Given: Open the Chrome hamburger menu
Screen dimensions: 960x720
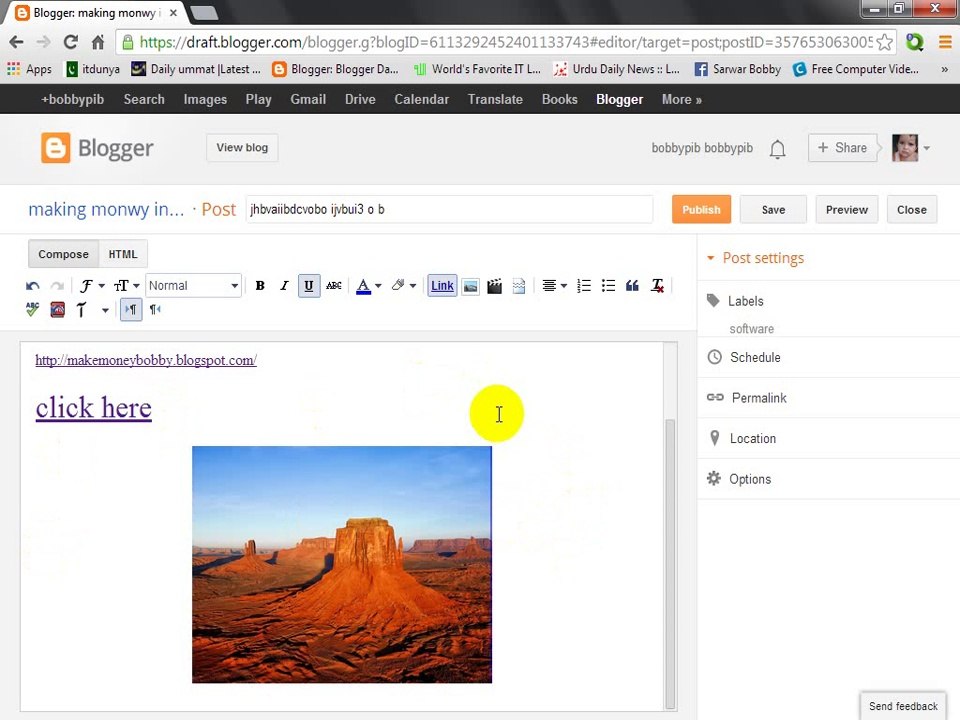Looking at the screenshot, I should tap(945, 42).
